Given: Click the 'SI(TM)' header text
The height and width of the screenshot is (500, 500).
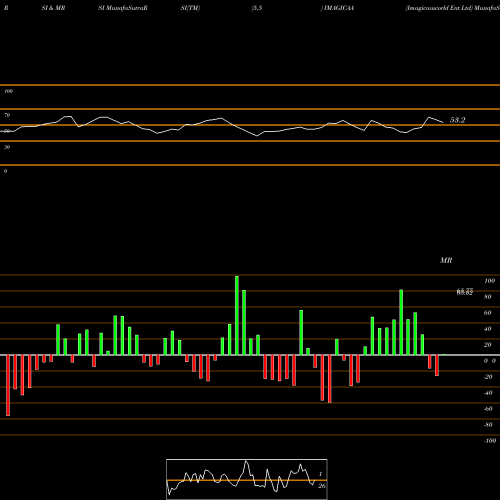Looking at the screenshot, I should (x=190, y=8).
